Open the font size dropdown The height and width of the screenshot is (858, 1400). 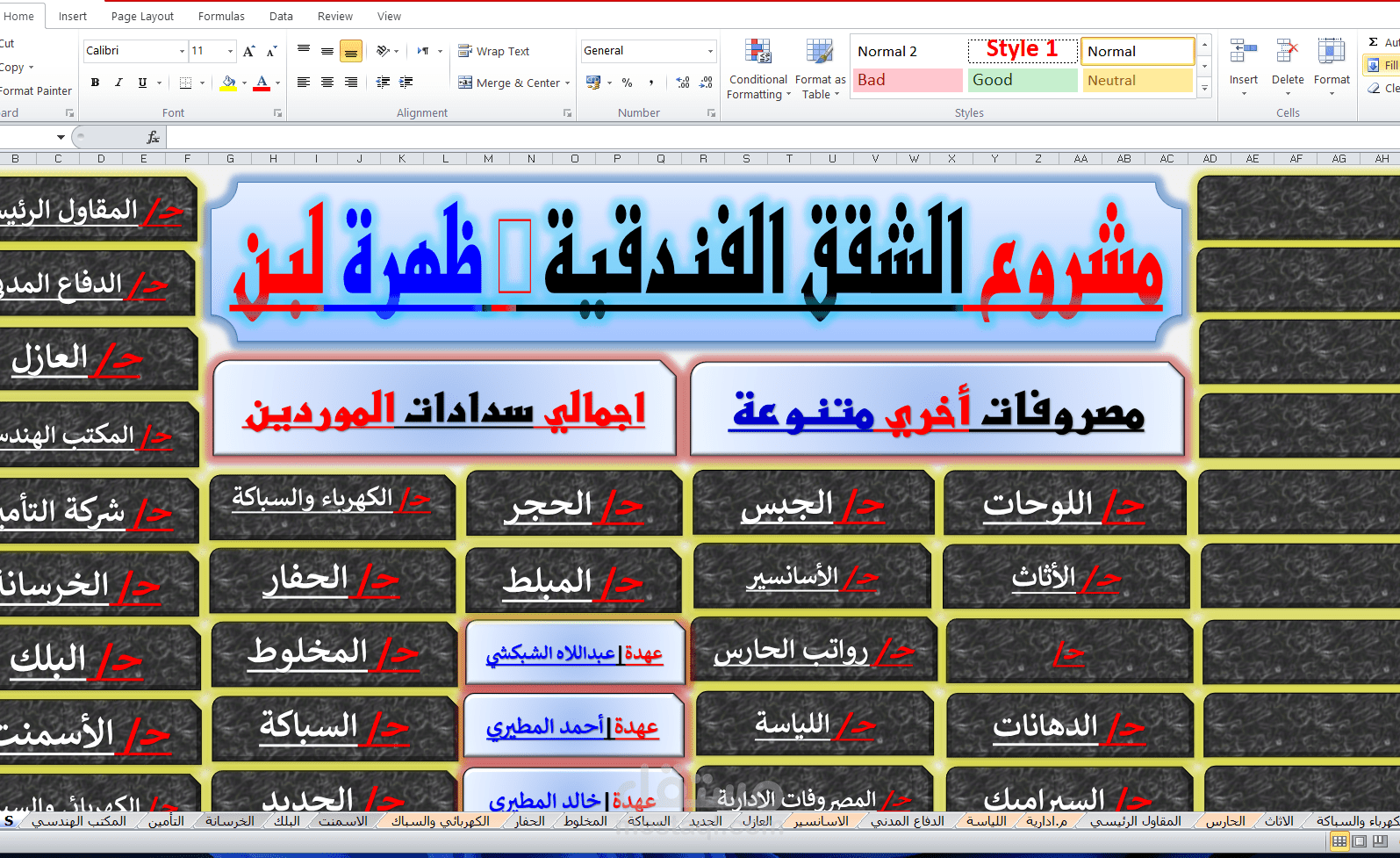(x=230, y=51)
